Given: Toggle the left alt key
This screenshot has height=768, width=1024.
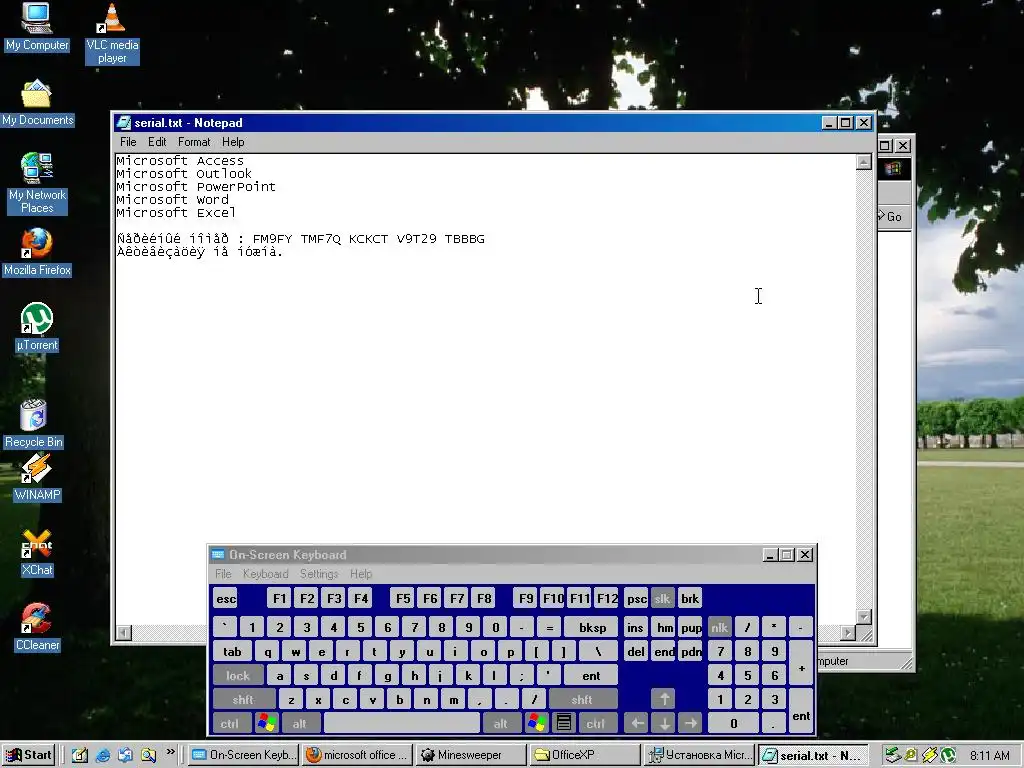Looking at the screenshot, I should point(300,723).
